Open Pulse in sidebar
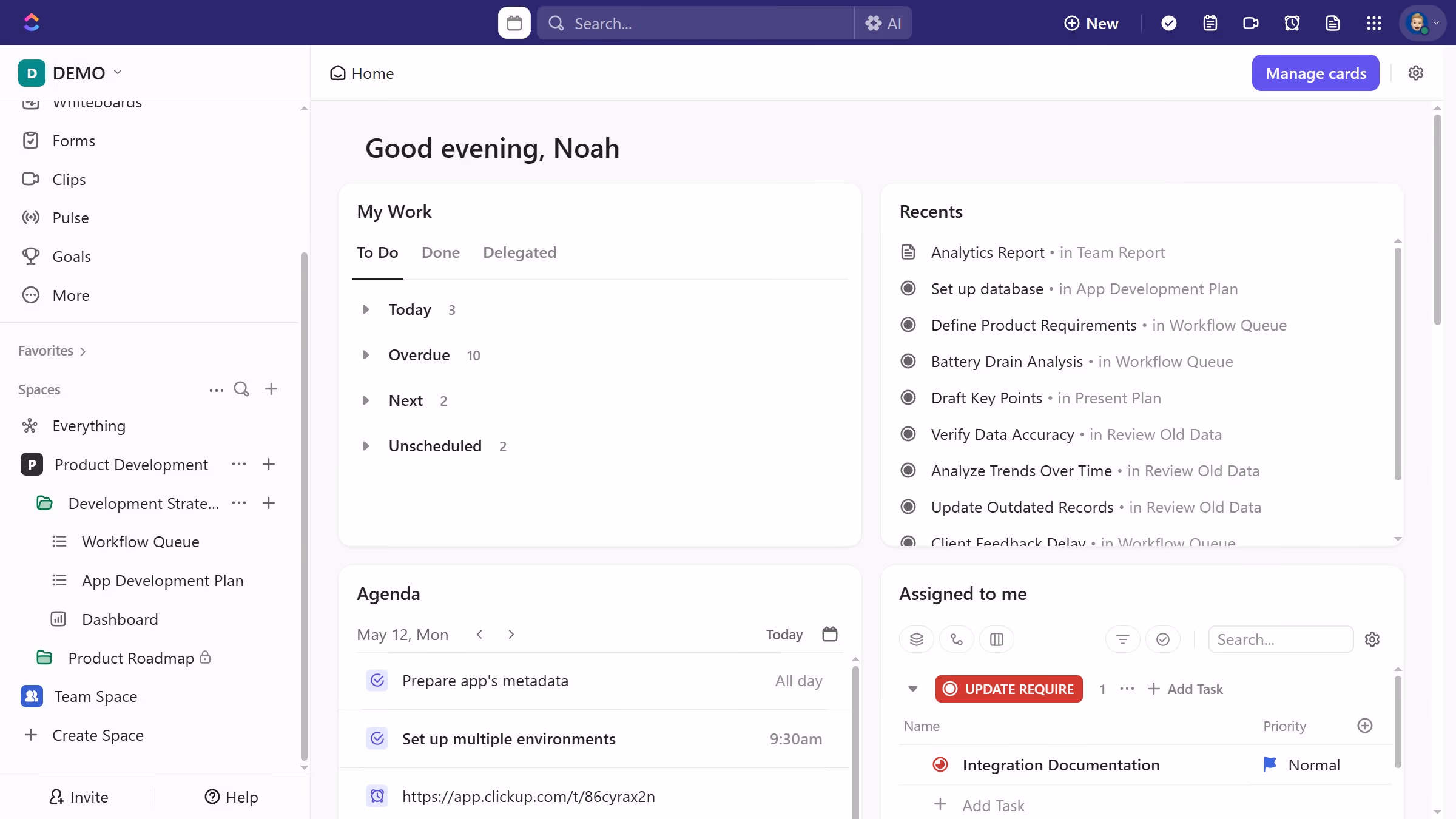This screenshot has height=819, width=1456. 70,218
